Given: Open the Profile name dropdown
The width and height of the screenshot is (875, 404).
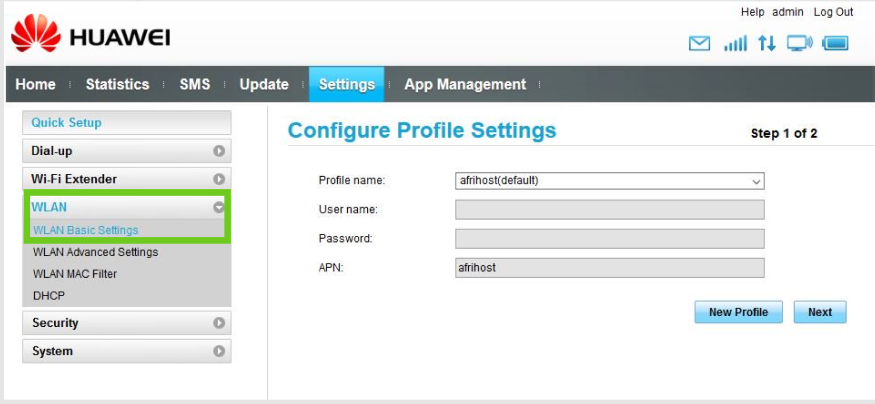Looking at the screenshot, I should (x=609, y=181).
